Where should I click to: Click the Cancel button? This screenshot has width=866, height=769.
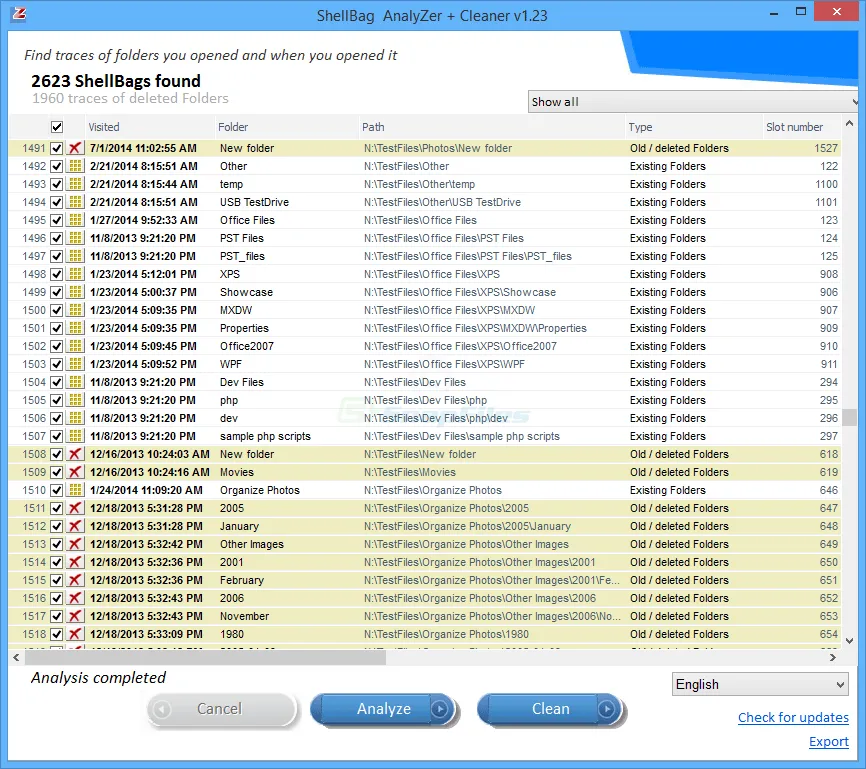click(221, 709)
